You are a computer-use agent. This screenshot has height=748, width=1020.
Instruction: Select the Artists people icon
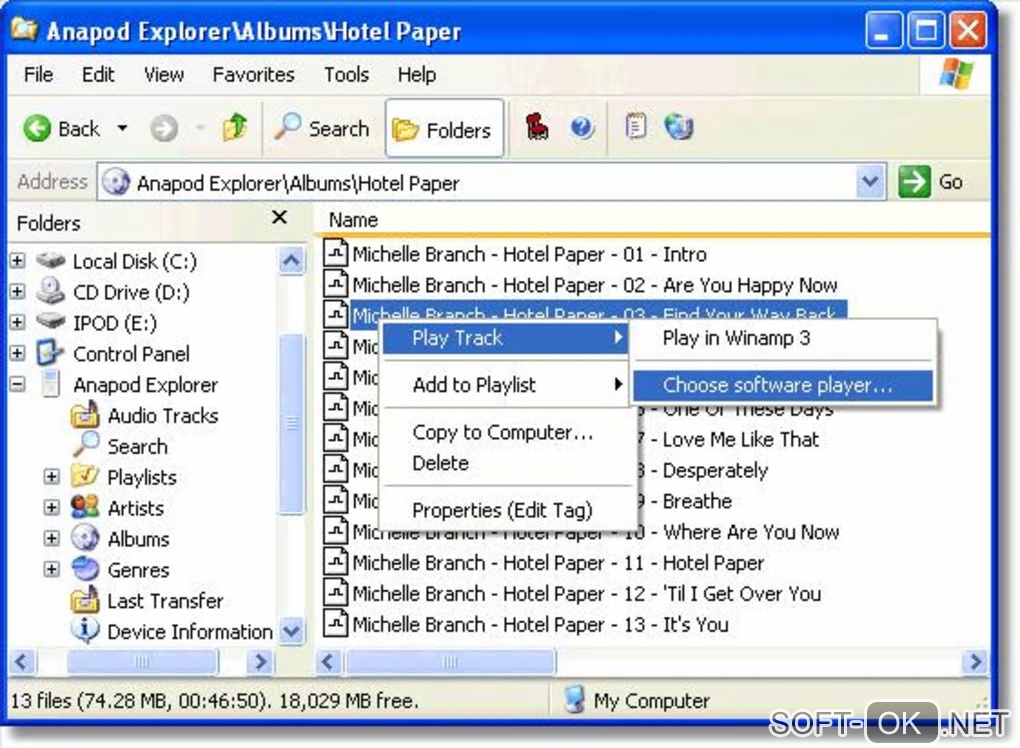point(85,507)
